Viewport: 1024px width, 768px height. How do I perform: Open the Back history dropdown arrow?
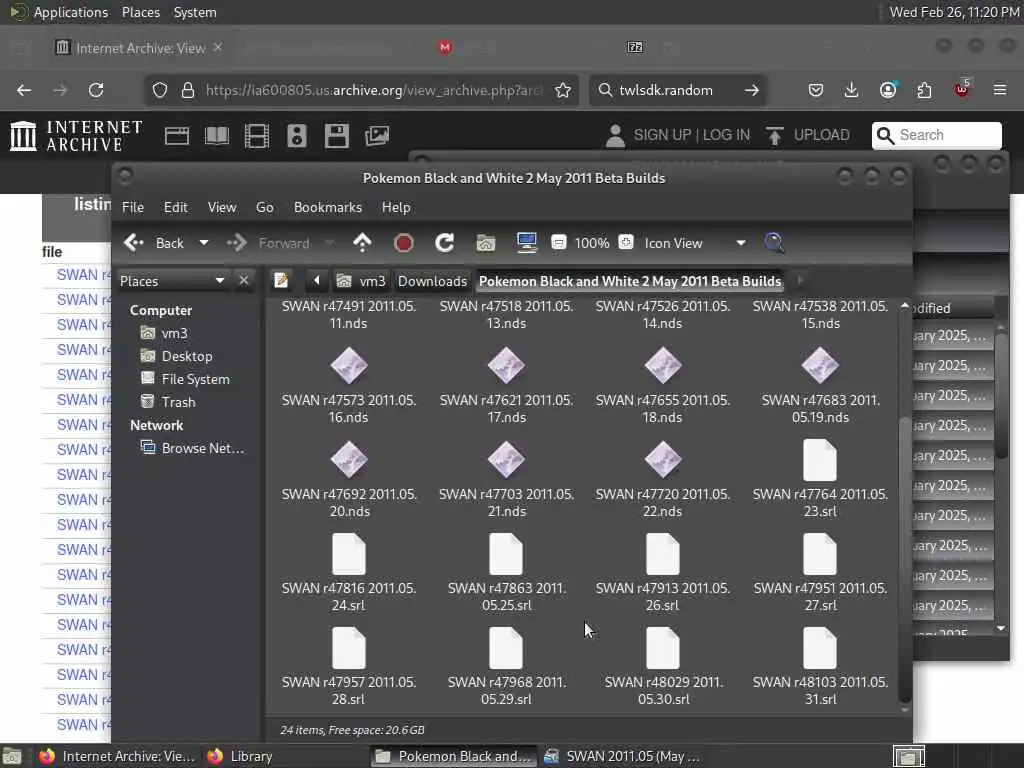204,243
